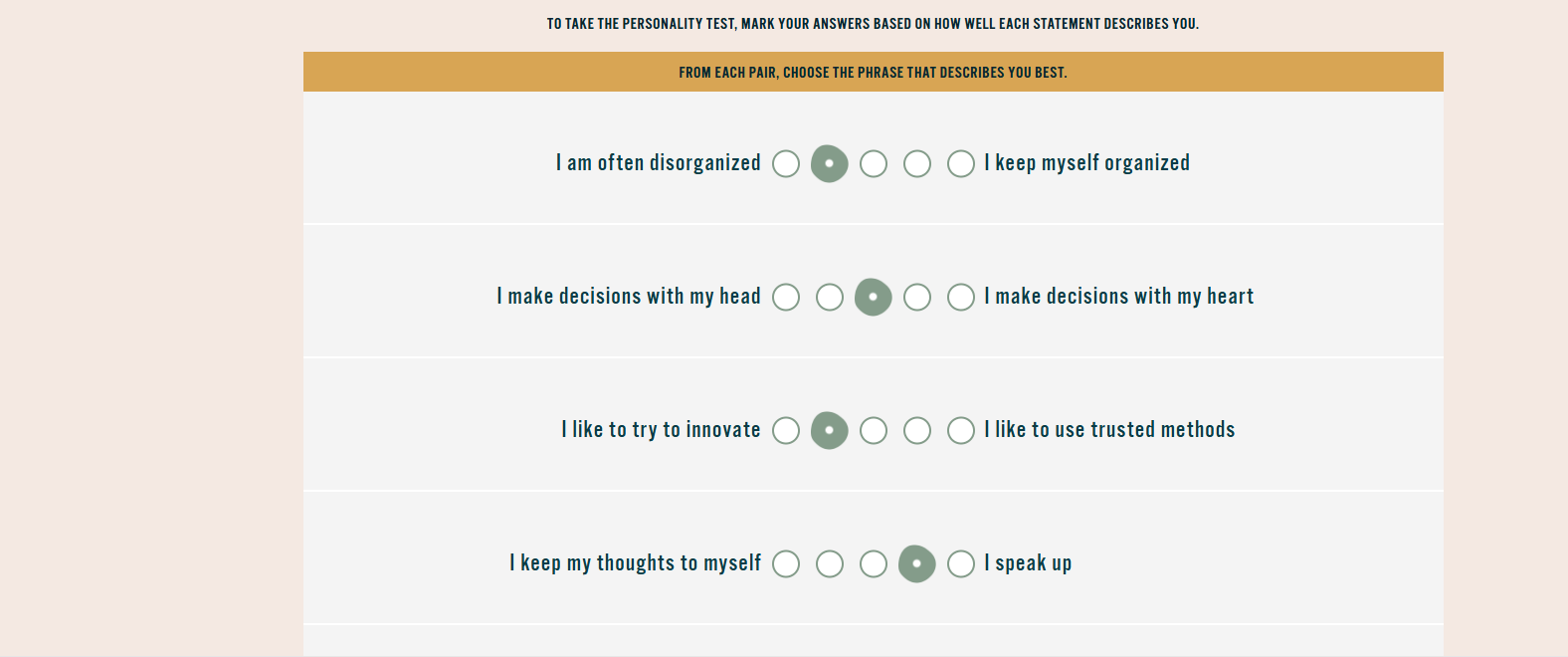
Task: Select radio nearest 'I make decisions with my head'
Action: point(786,298)
